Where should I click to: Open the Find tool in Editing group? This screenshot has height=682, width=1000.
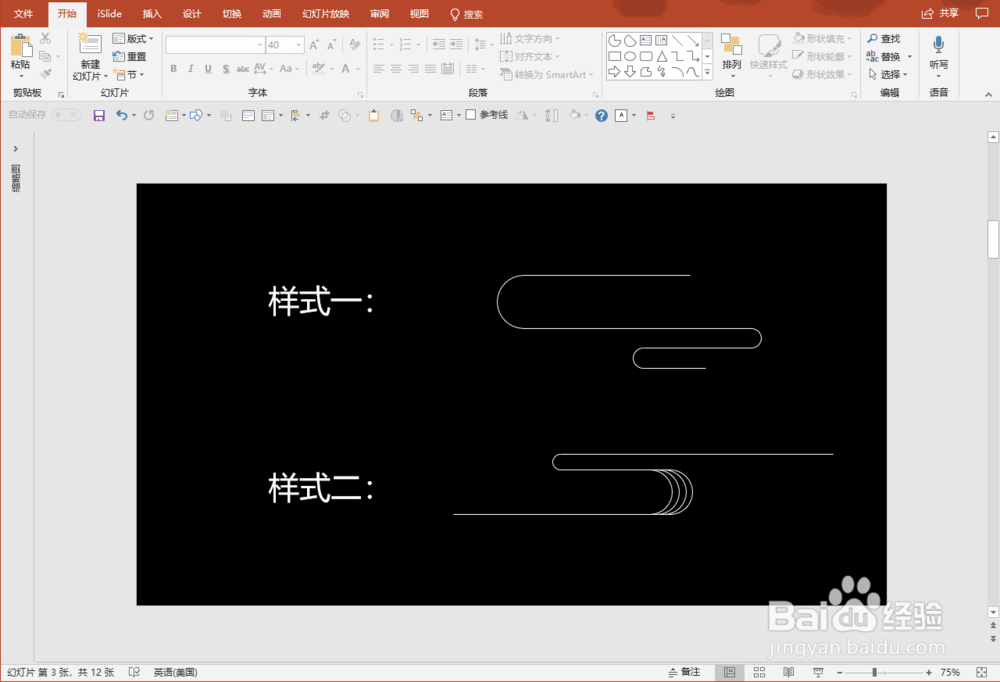(x=888, y=38)
